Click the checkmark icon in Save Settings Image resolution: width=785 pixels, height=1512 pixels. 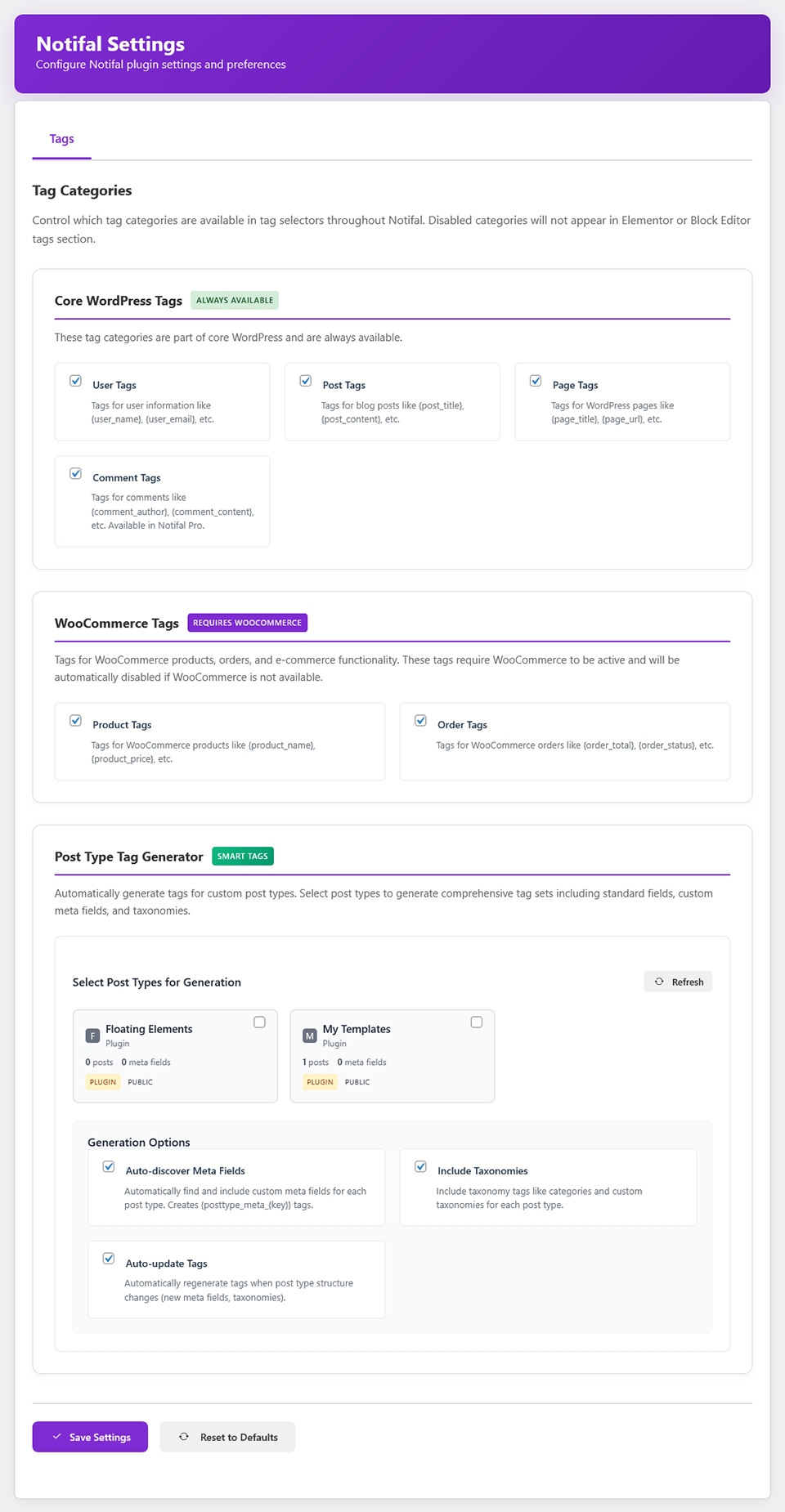coord(56,1436)
